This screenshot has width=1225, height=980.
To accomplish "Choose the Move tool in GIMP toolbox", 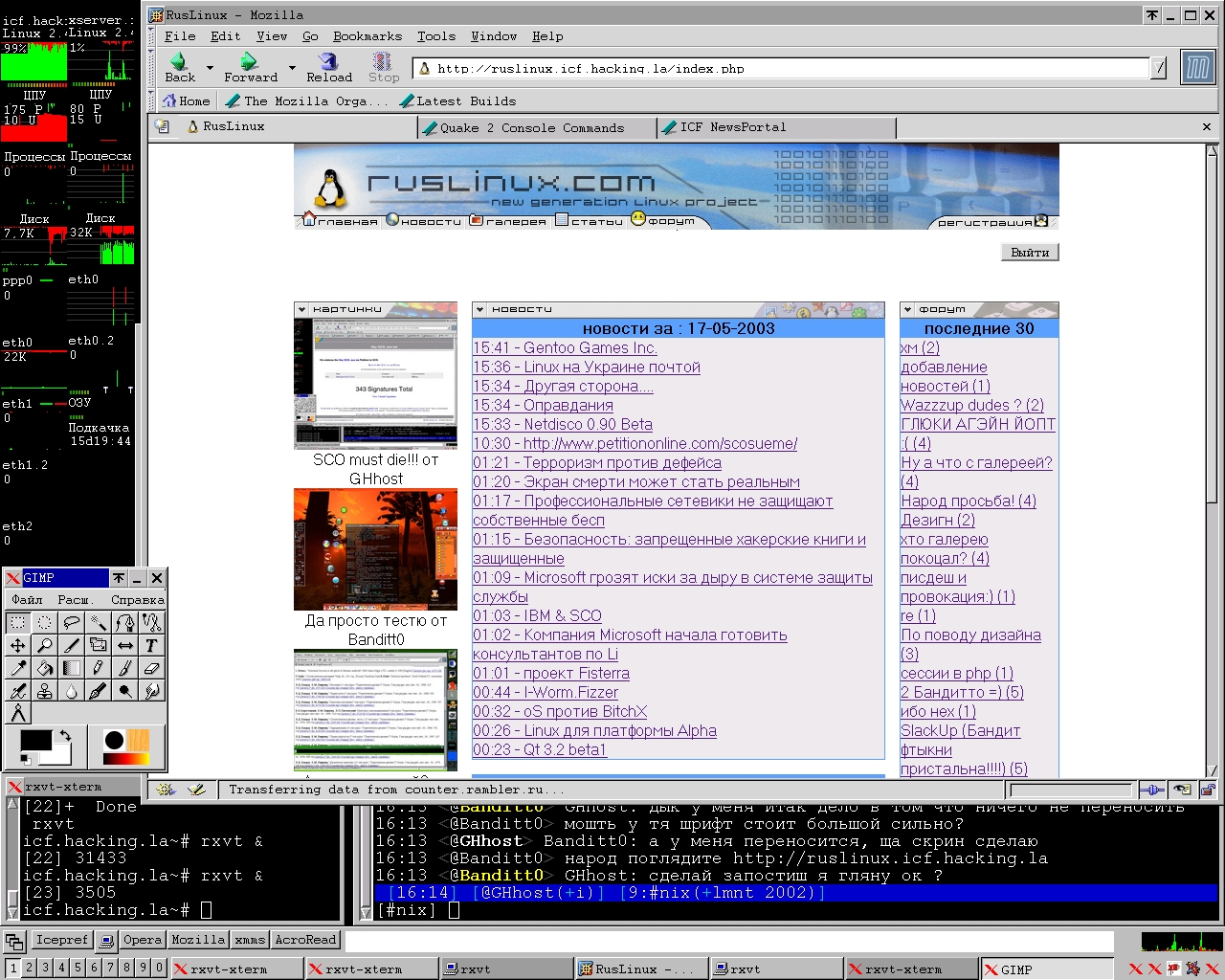I will tap(18, 646).
